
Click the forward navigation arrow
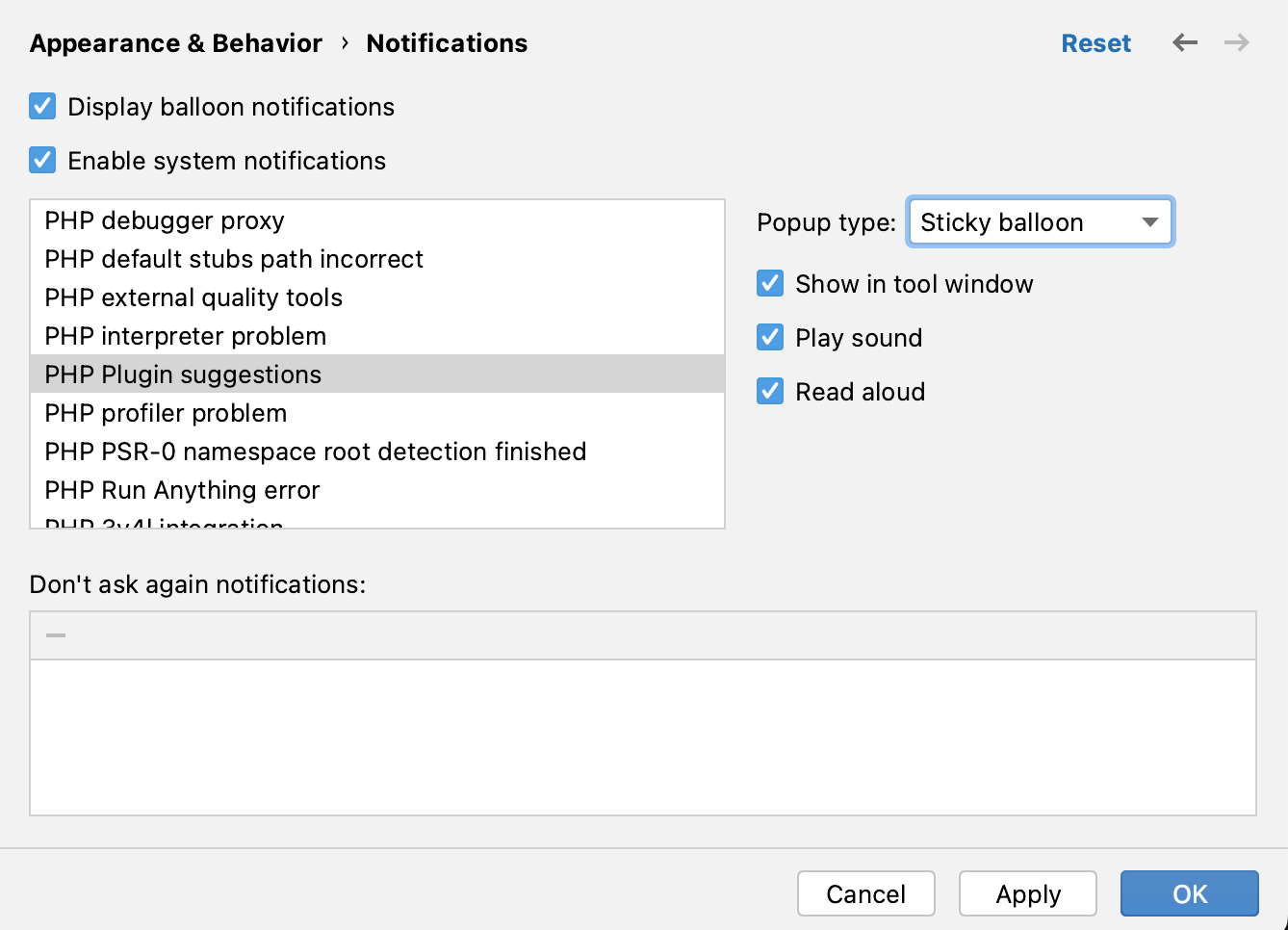1237,42
